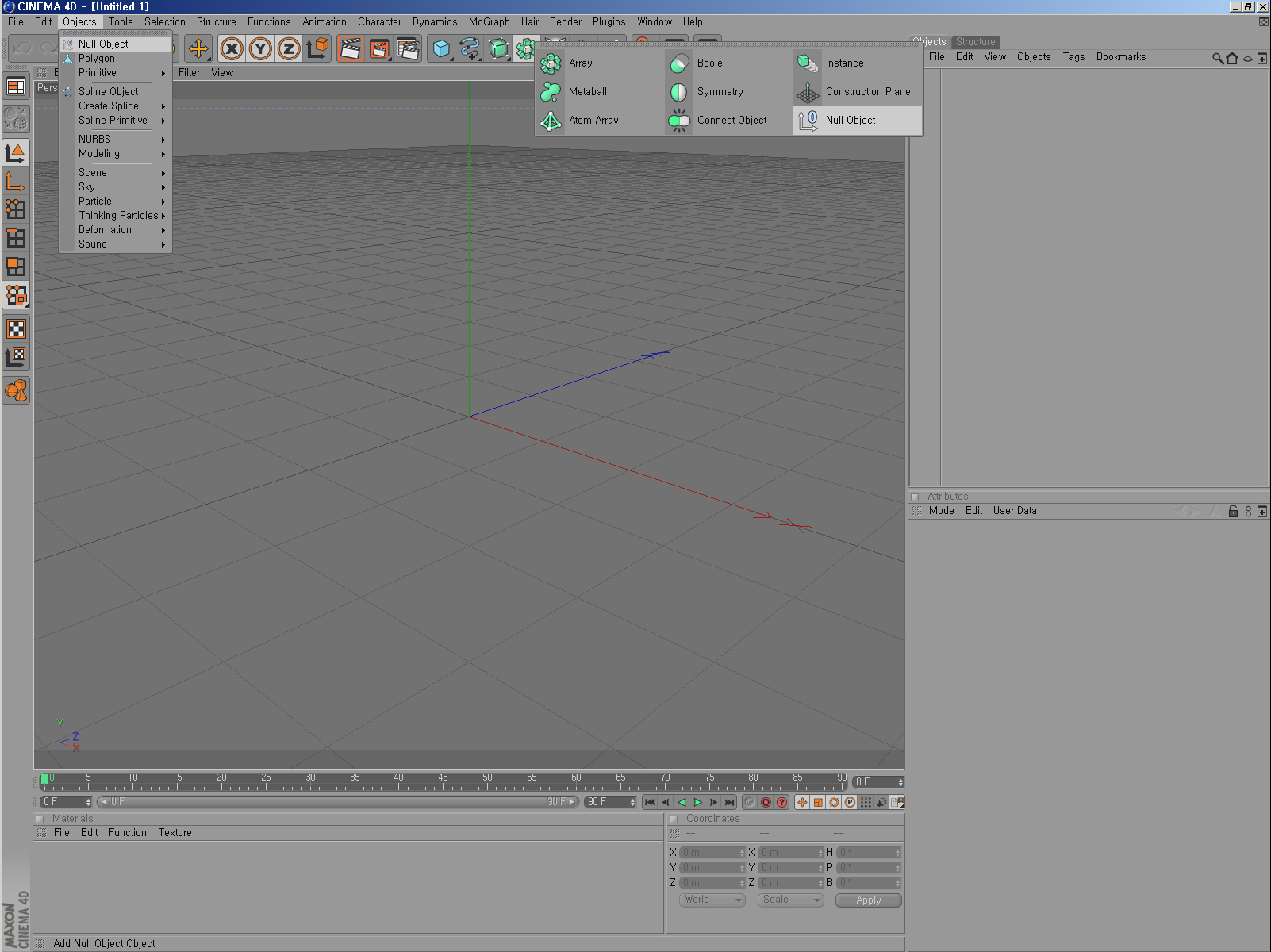Go to the start of animation

650,802
